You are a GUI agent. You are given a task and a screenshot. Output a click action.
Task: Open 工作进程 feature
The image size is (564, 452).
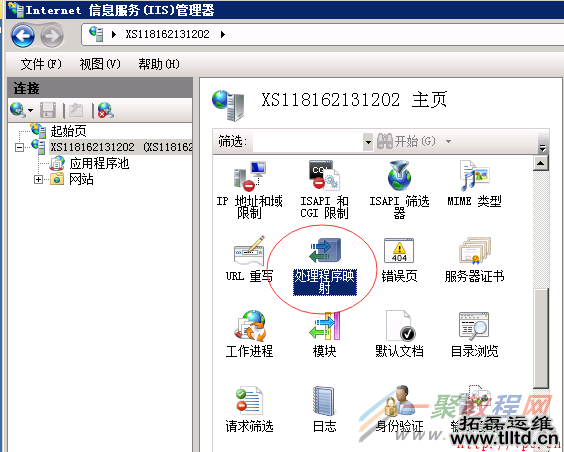[249, 334]
